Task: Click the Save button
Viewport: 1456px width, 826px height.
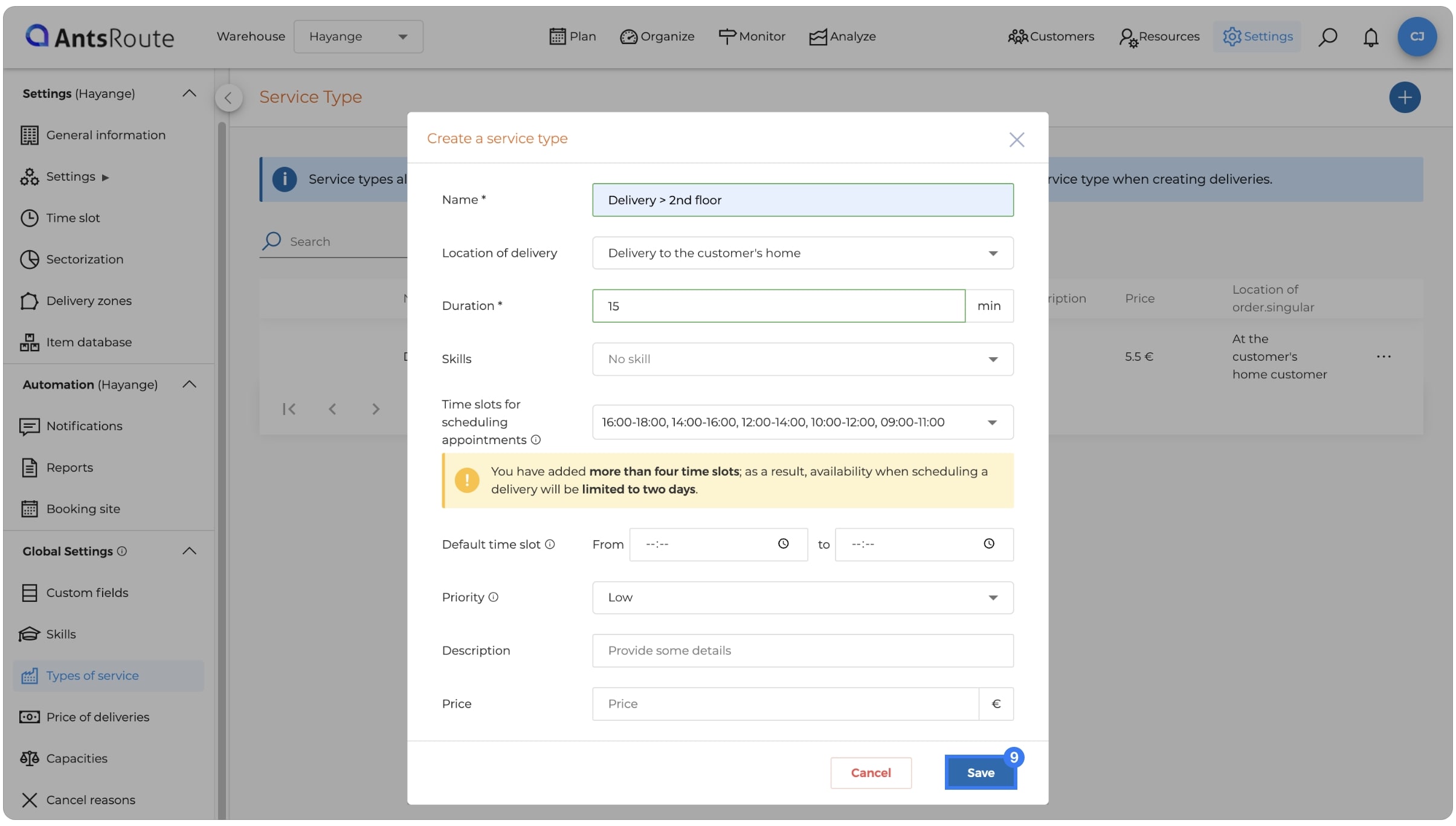Action: 980,773
